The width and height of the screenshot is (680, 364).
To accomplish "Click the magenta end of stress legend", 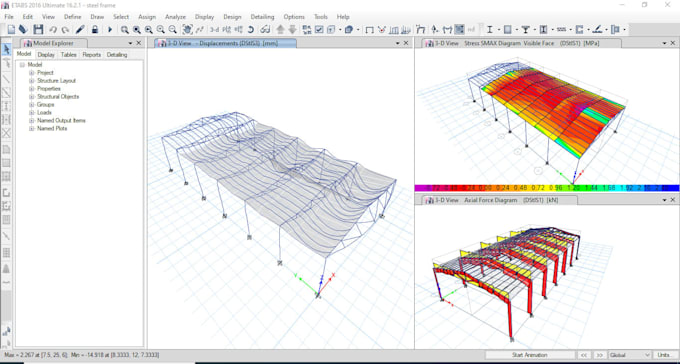I will pyautogui.click(x=421, y=188).
